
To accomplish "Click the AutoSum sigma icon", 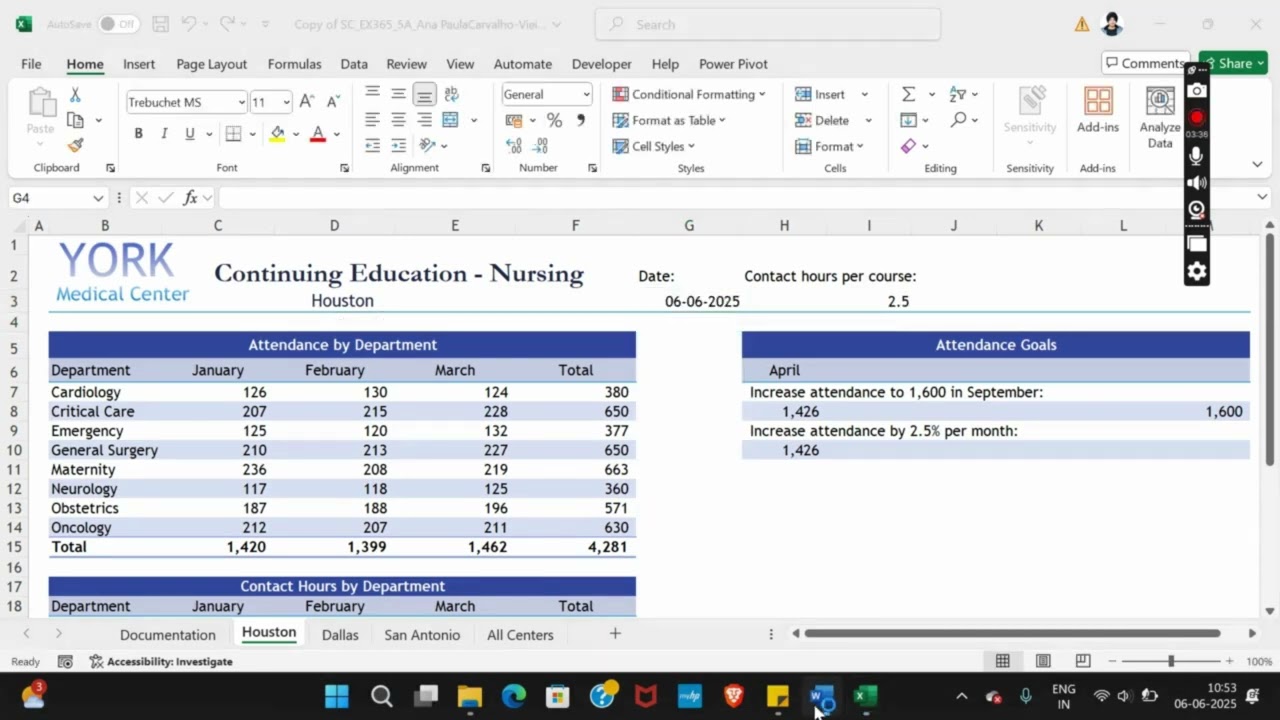I will pos(908,94).
